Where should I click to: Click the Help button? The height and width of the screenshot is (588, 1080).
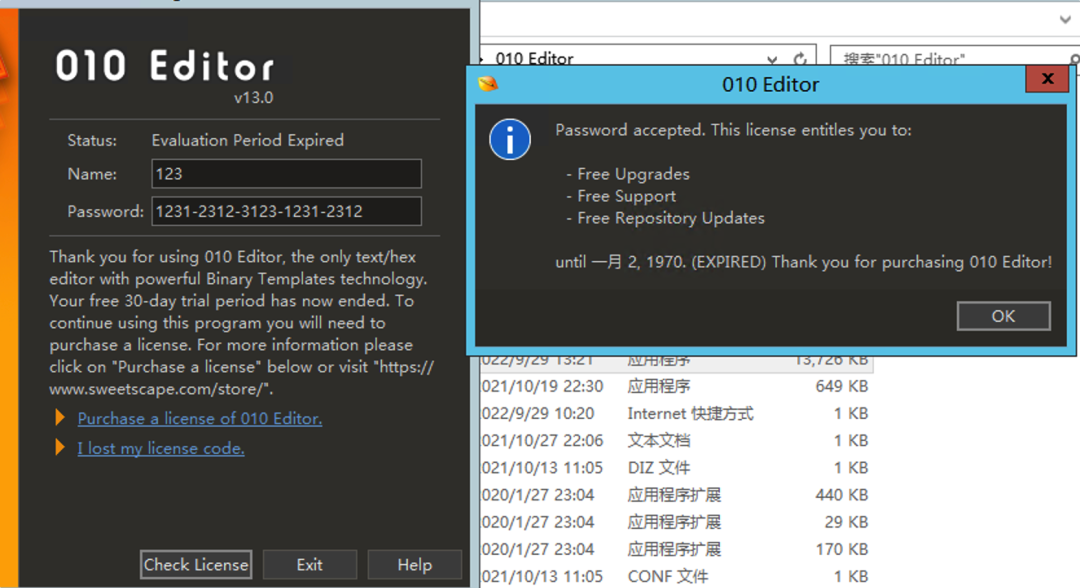(415, 565)
